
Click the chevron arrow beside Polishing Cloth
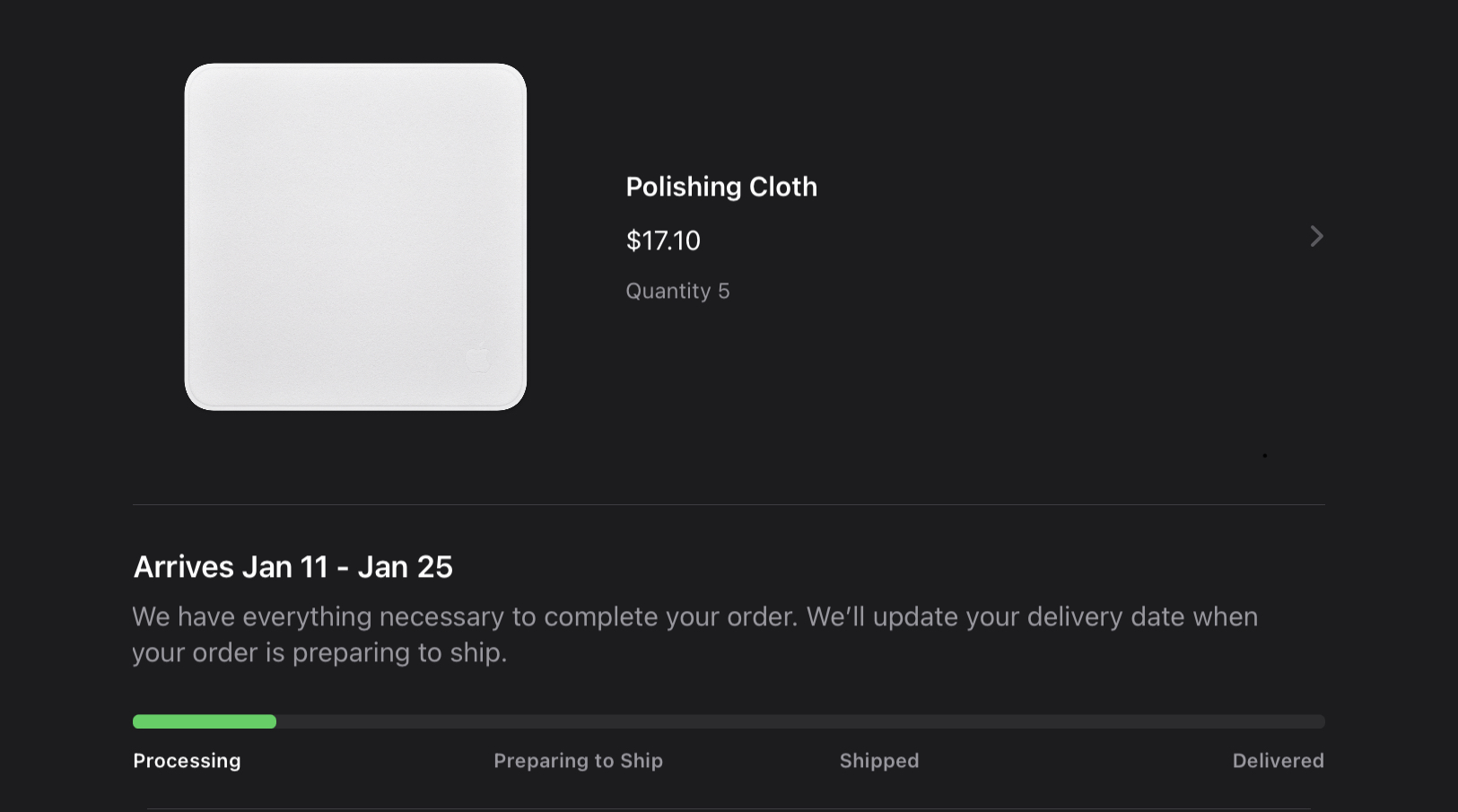pos(1315,236)
